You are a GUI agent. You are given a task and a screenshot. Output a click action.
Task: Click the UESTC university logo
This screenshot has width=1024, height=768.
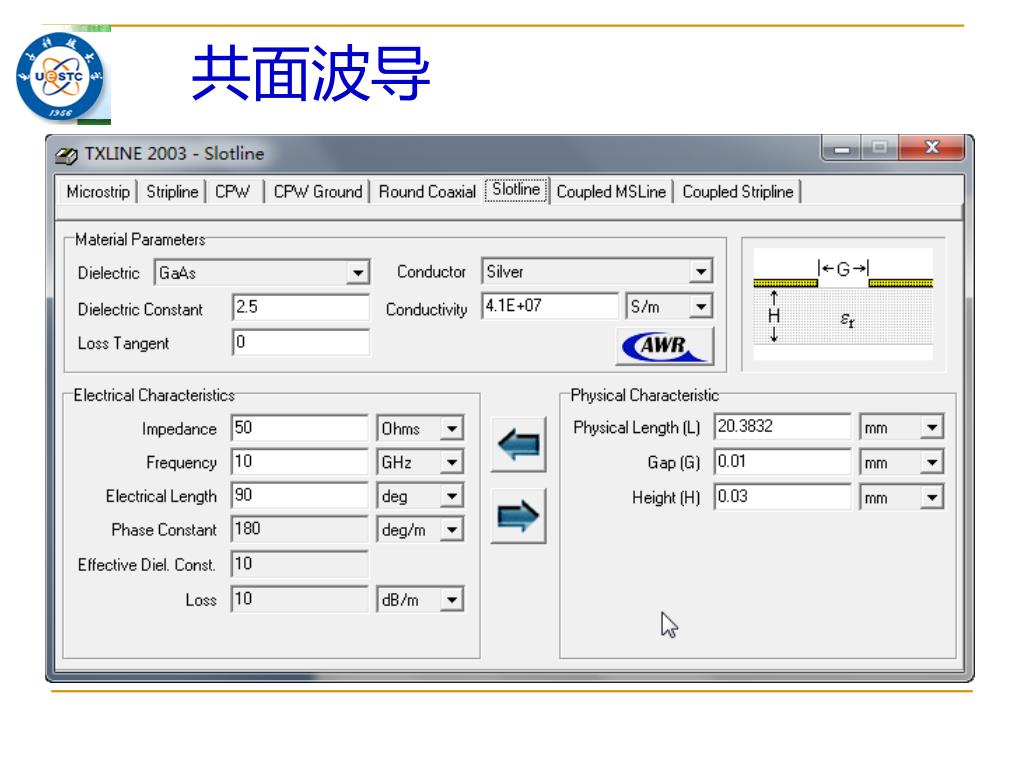click(x=60, y=77)
